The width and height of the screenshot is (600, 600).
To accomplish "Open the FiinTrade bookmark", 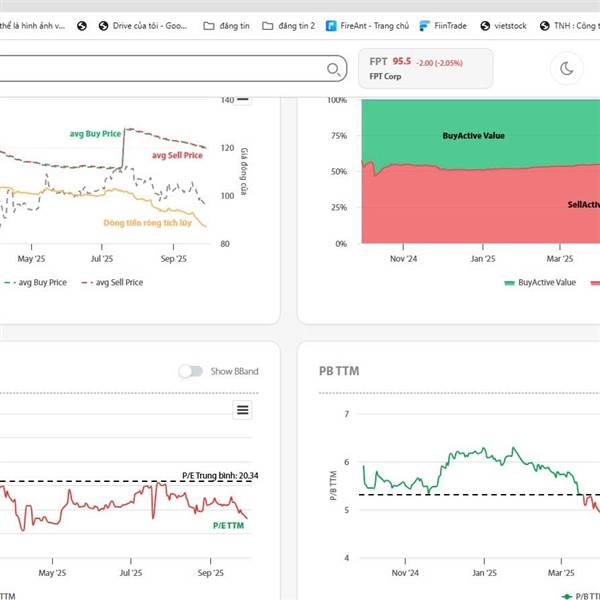I will coord(443,26).
